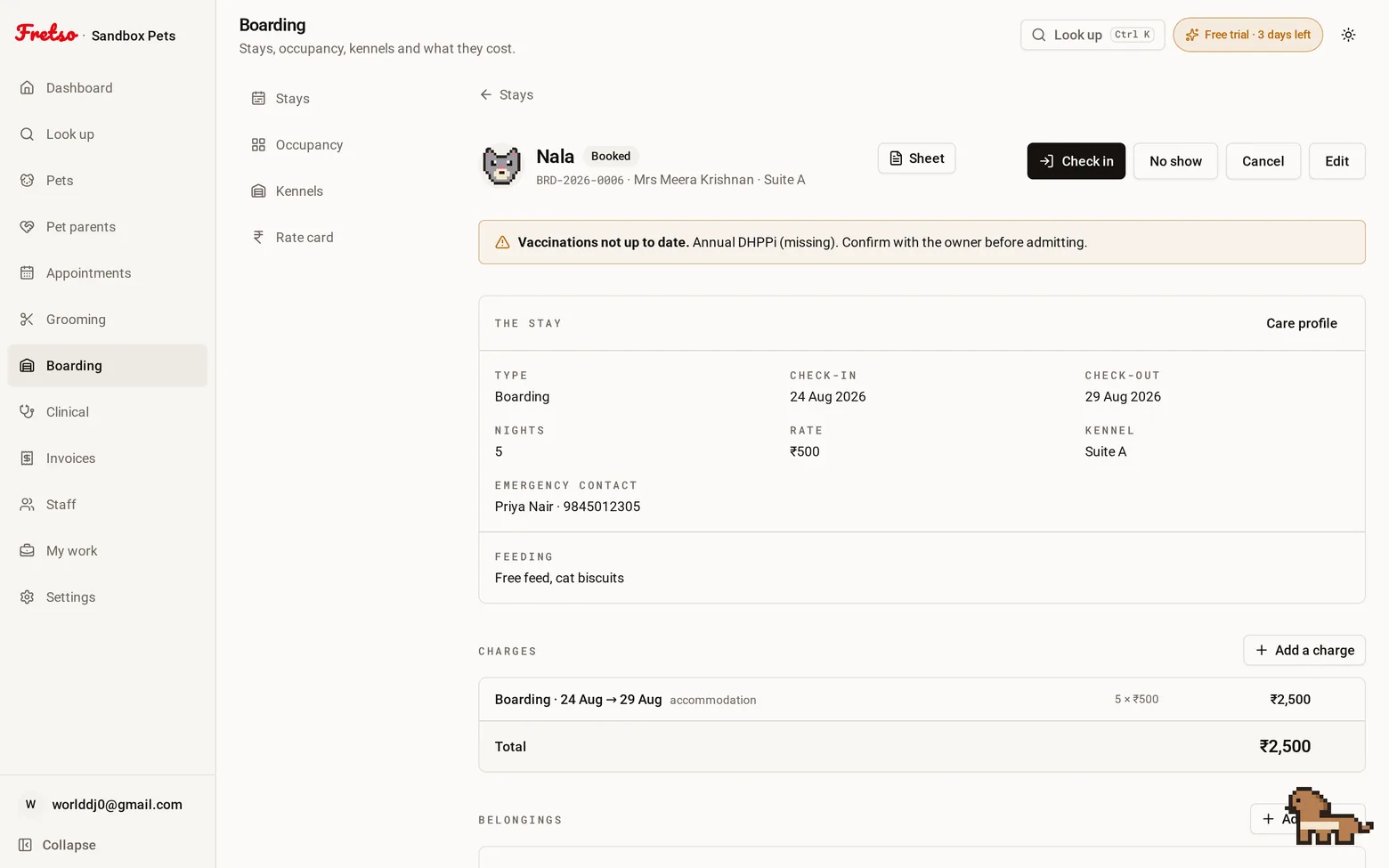This screenshot has width=1389, height=868.
Task: Click the Look up magnifier icon in sidebar
Action: 28,134
